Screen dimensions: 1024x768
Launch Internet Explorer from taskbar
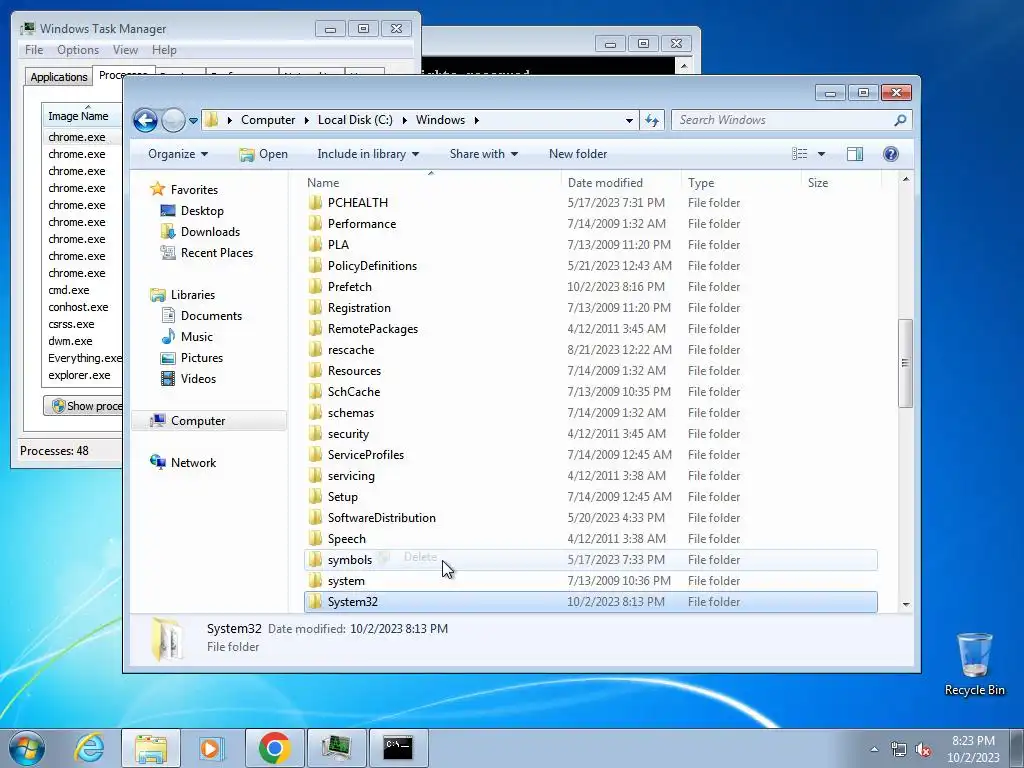click(89, 748)
